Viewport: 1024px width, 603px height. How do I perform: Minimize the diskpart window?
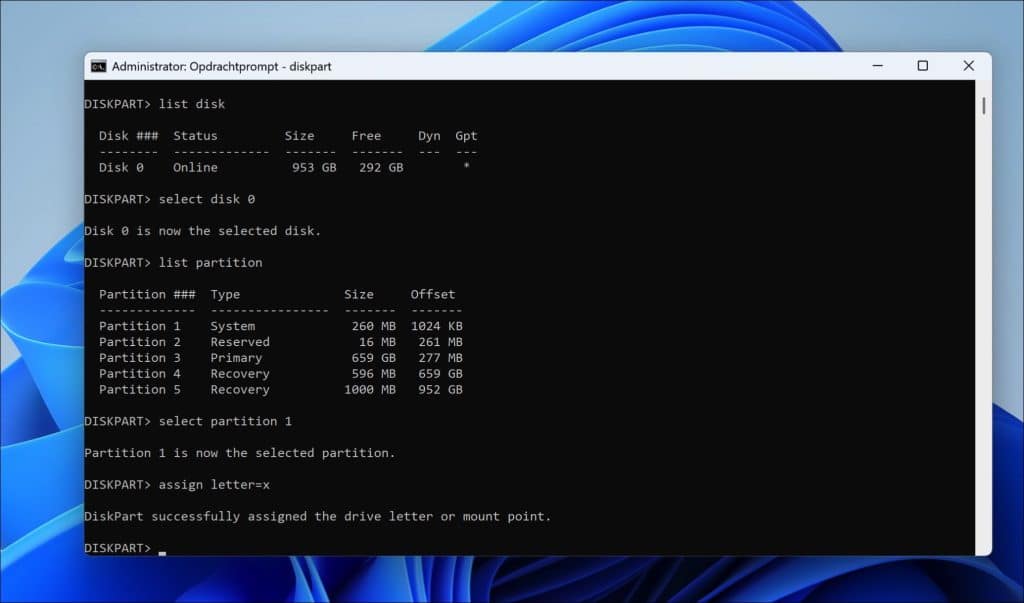(875, 66)
